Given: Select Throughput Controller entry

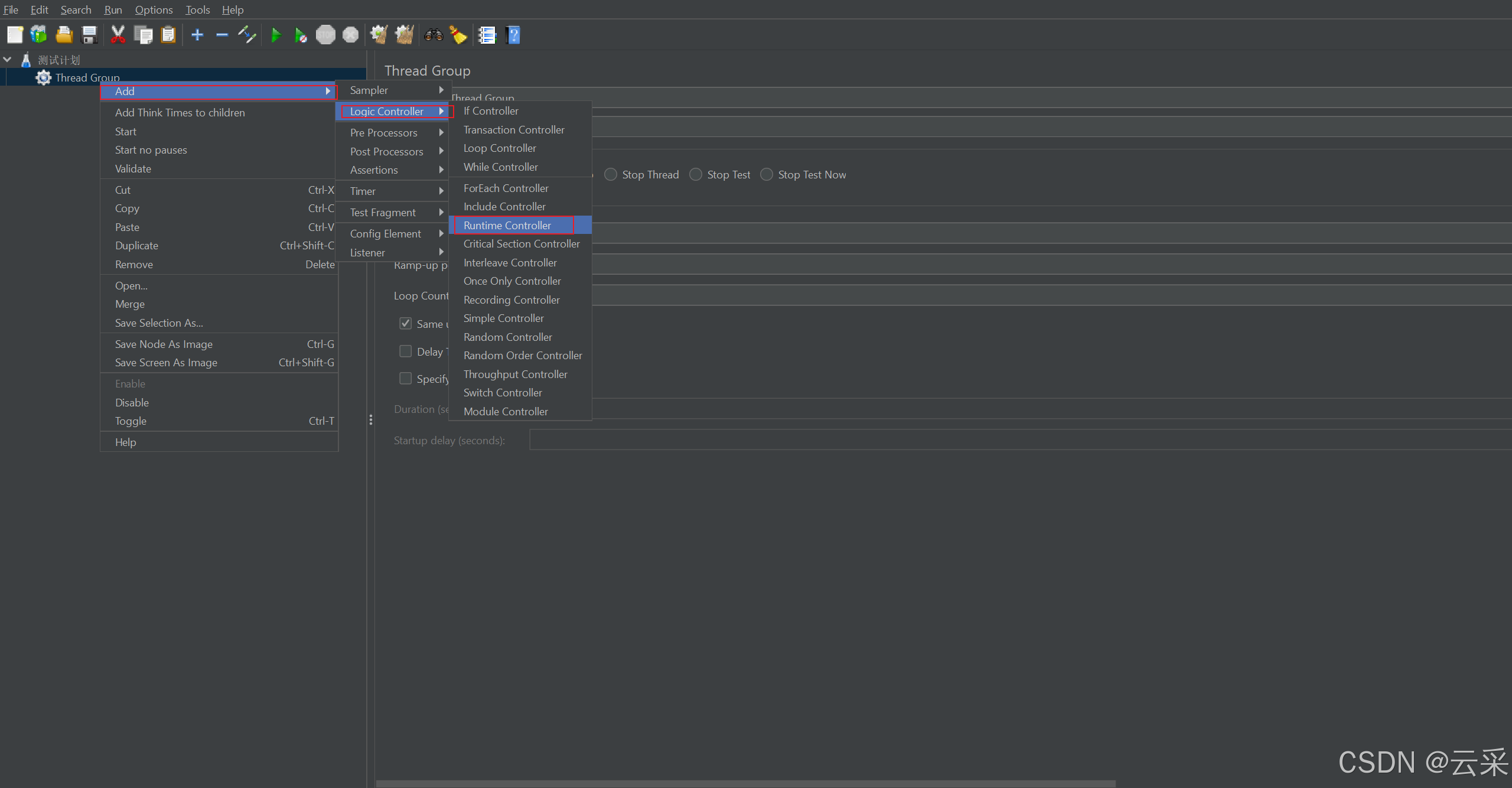Looking at the screenshot, I should coord(520,374).
